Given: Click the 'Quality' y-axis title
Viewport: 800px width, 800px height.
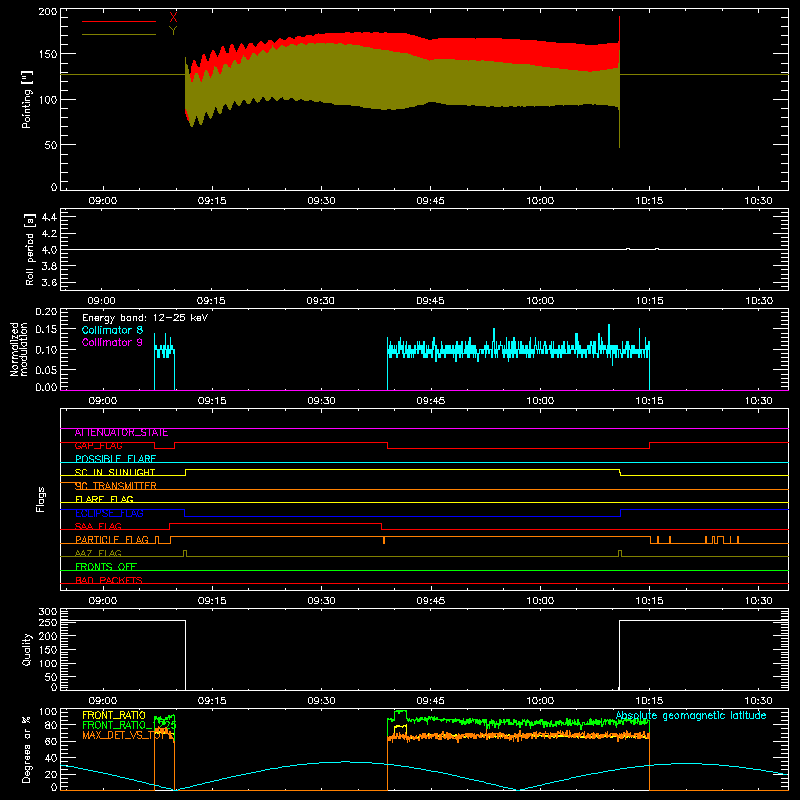Looking at the screenshot, I should 27,649.
